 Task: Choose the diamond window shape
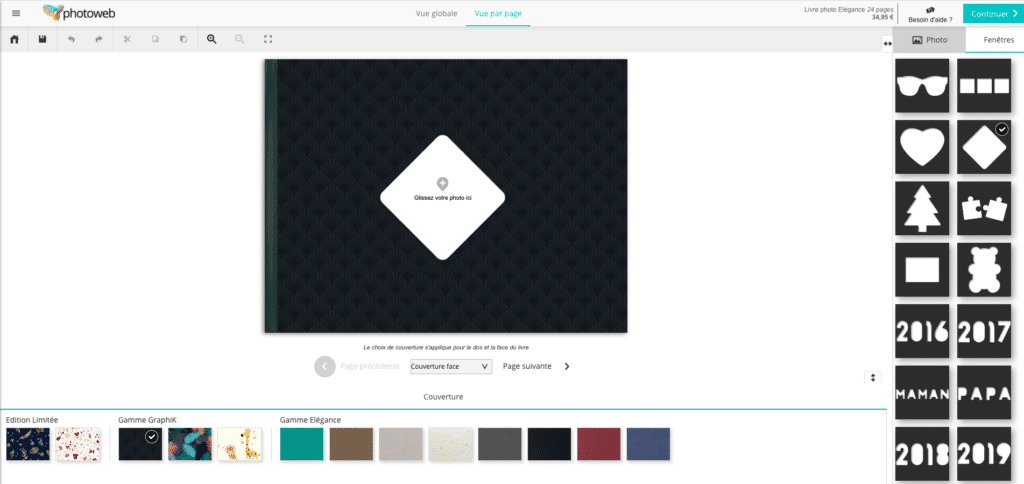pos(984,146)
